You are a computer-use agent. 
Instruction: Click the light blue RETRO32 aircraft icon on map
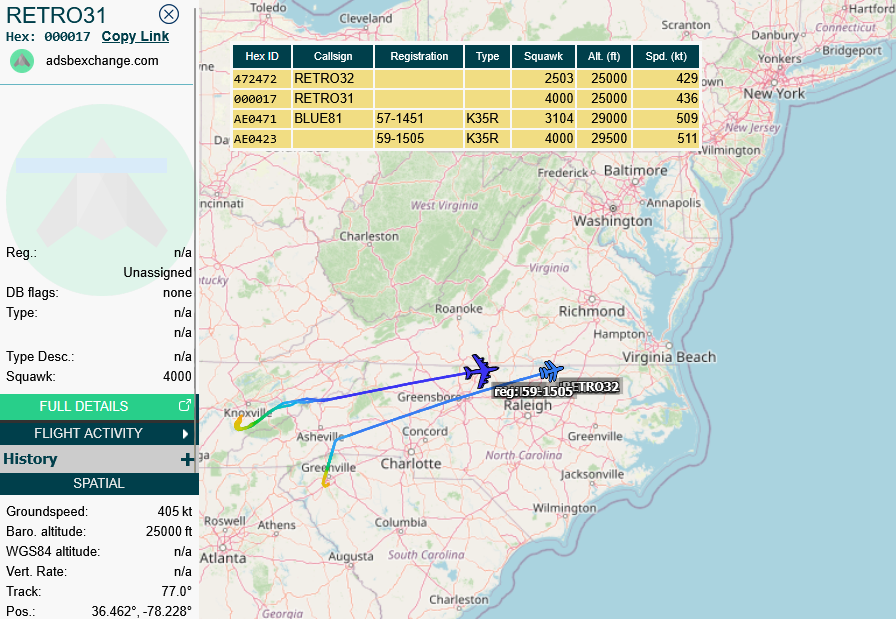tap(551, 371)
